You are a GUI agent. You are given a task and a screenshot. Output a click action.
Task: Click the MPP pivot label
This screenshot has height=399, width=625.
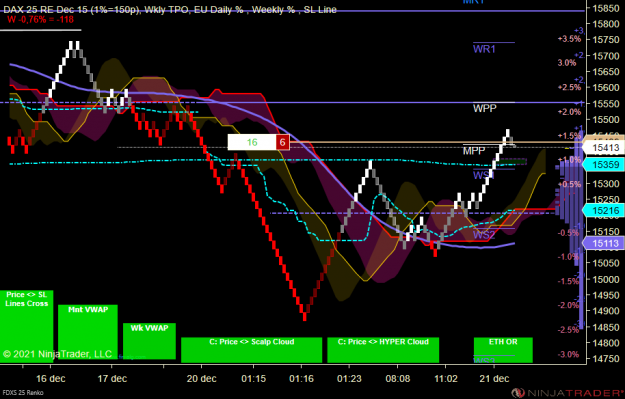click(474, 151)
